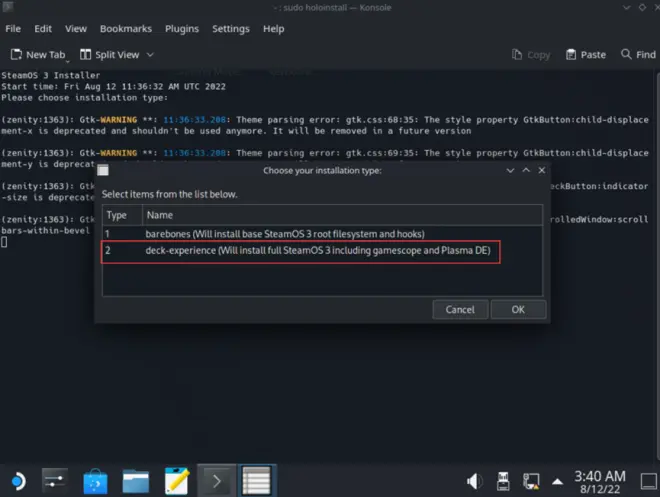Maximize the installation type dialog
Screen dimensions: 660x497
pyautogui.click(x=526, y=170)
